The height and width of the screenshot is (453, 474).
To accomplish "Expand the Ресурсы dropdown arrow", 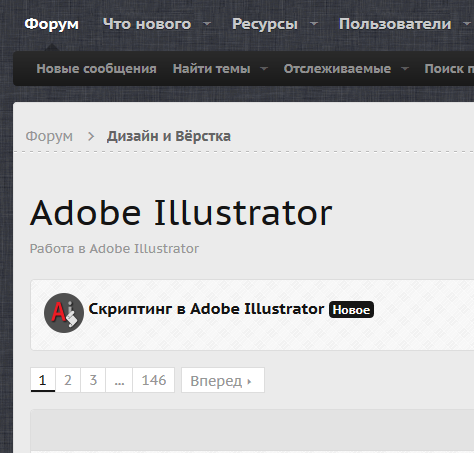I will pos(314,24).
